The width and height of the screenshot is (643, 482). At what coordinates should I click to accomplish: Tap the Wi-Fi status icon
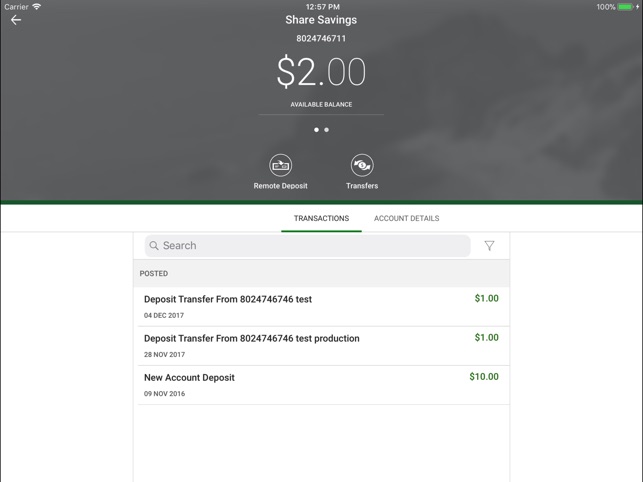[x=37, y=7]
